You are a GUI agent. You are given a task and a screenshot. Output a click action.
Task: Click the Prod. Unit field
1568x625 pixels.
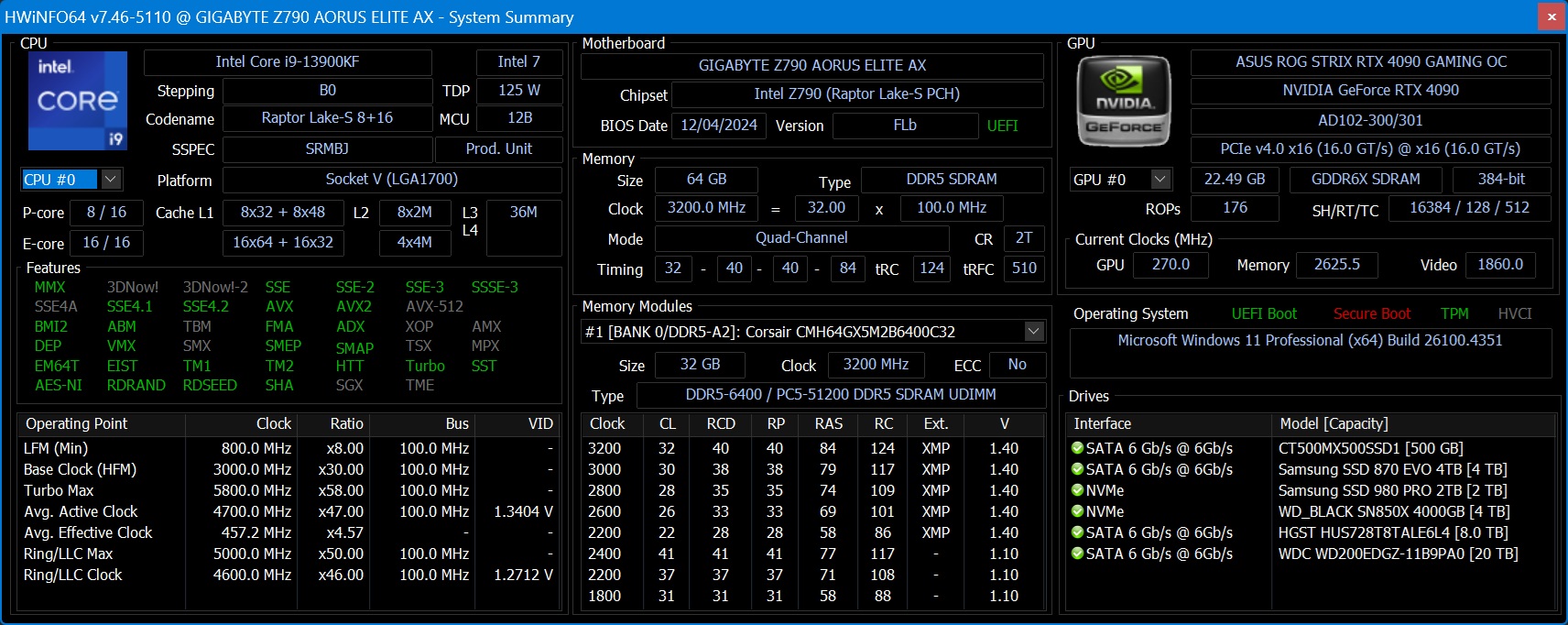(x=499, y=148)
